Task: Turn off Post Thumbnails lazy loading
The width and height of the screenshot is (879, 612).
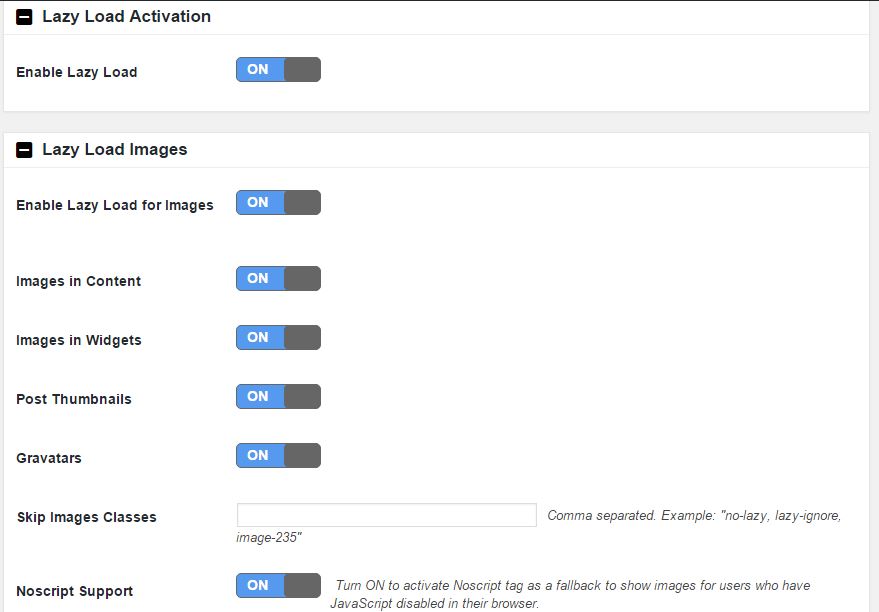Action: point(277,396)
